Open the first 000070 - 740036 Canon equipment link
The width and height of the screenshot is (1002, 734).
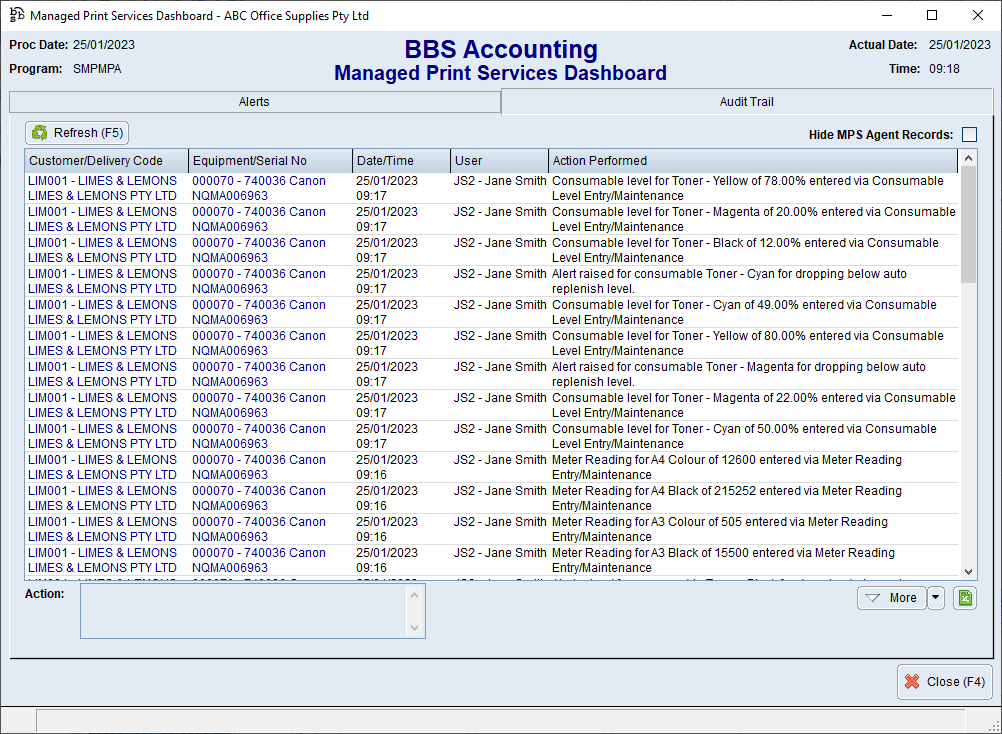[x=258, y=181]
